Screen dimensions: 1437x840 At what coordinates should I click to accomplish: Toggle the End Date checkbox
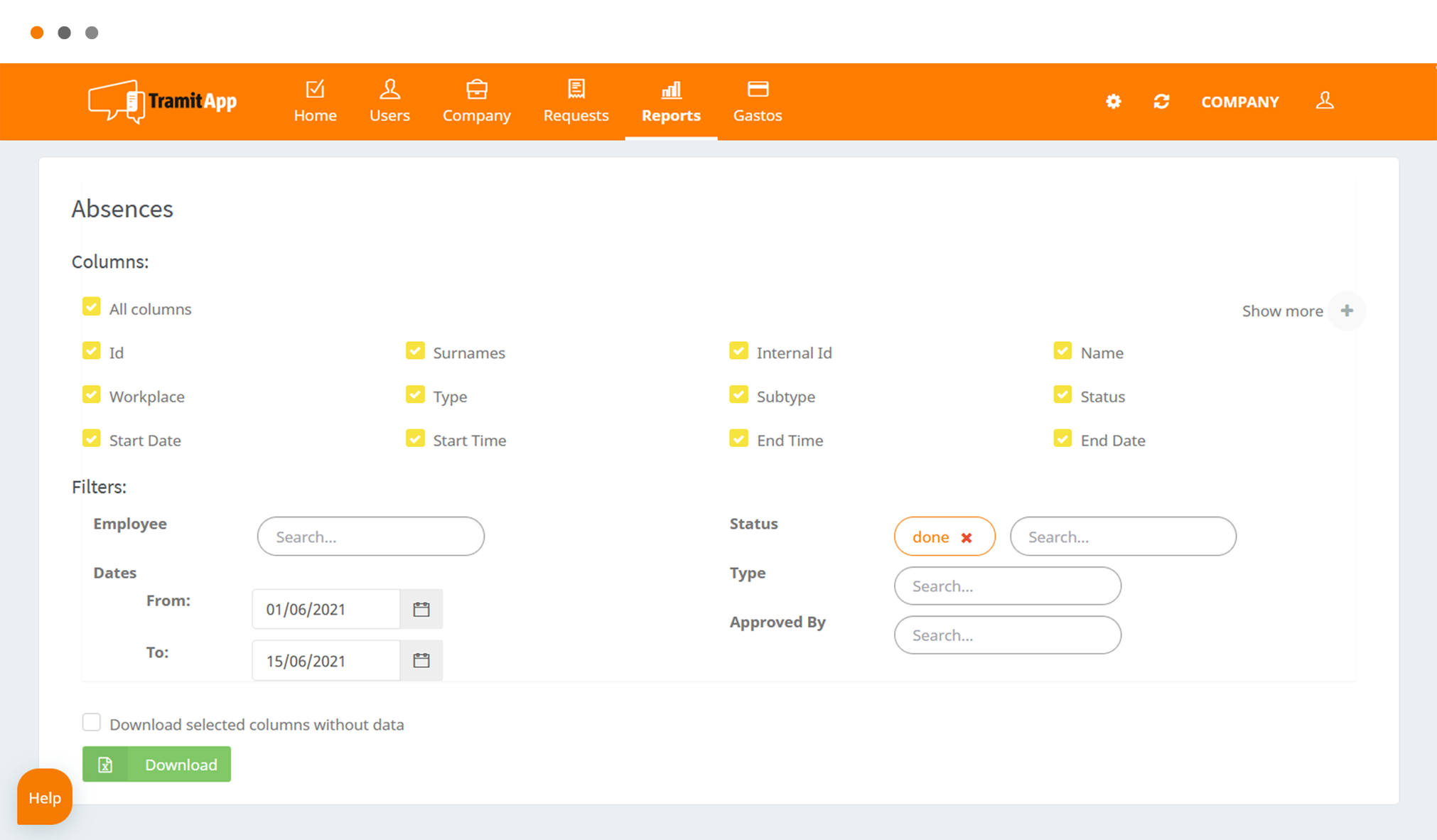pos(1062,438)
